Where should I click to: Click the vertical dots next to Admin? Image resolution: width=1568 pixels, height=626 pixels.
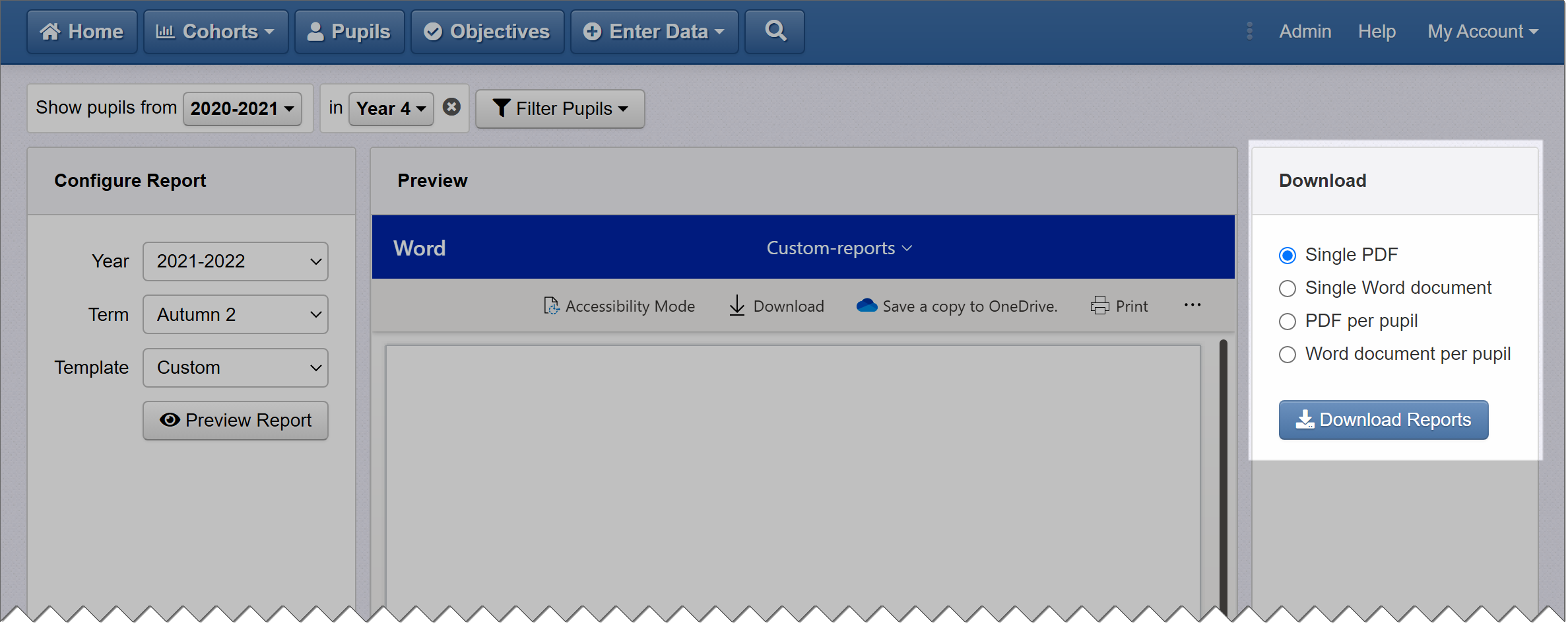[1249, 31]
